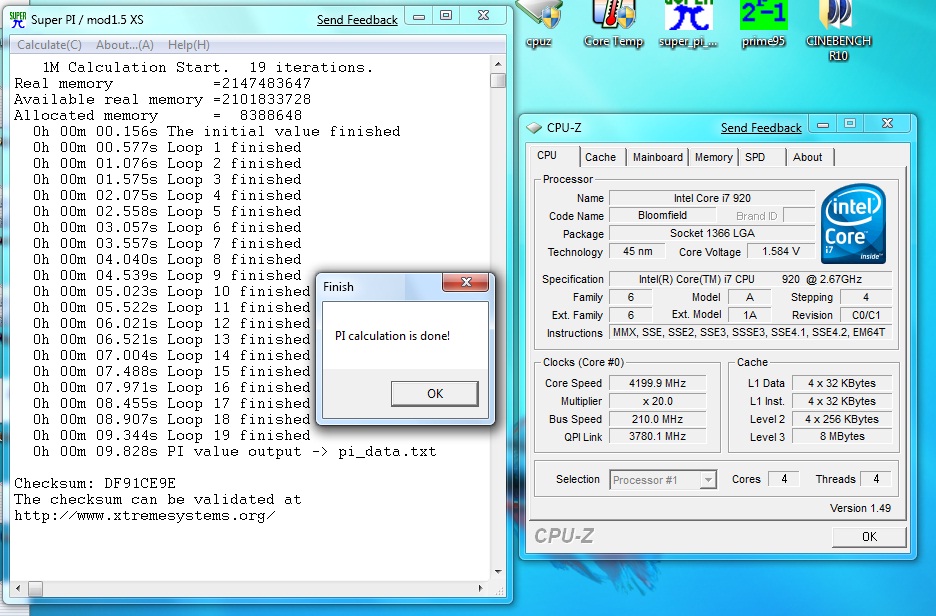Open the About...(A) menu

(x=125, y=45)
